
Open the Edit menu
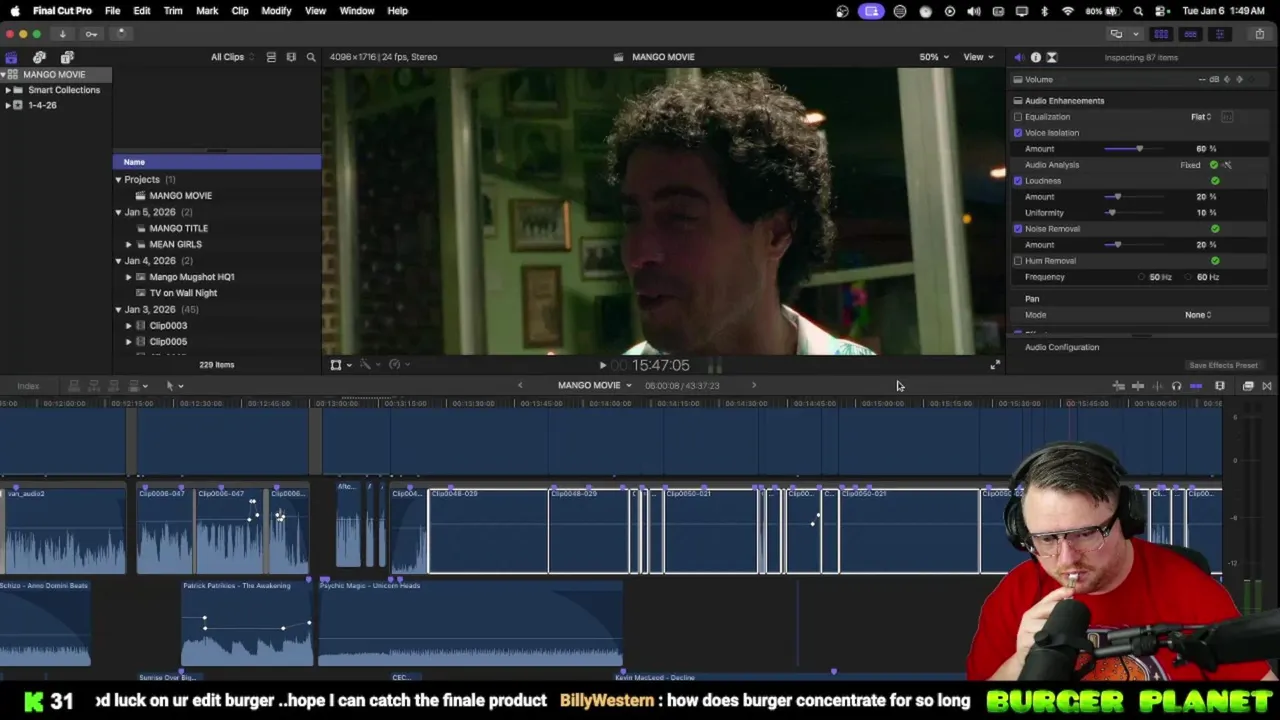(142, 11)
